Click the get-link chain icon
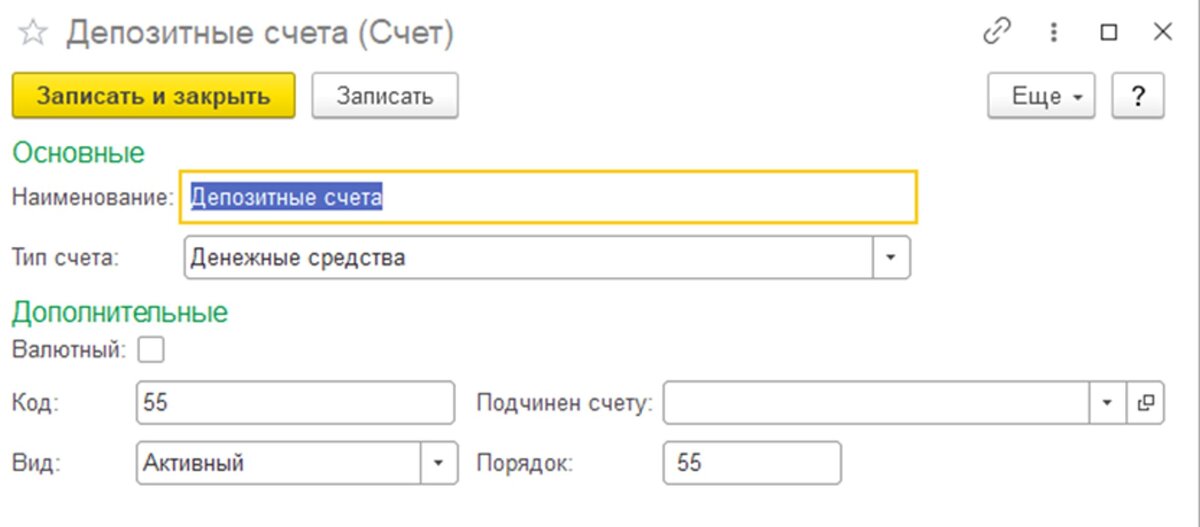The width and height of the screenshot is (1200, 527). pyautogui.click(x=997, y=33)
